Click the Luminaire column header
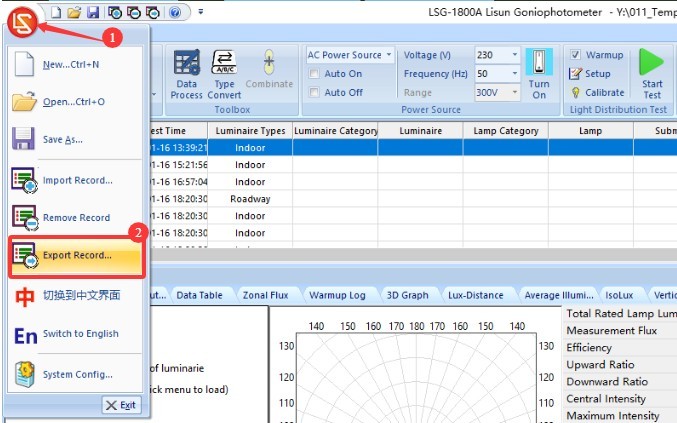The height and width of the screenshot is (423, 677). (x=421, y=131)
